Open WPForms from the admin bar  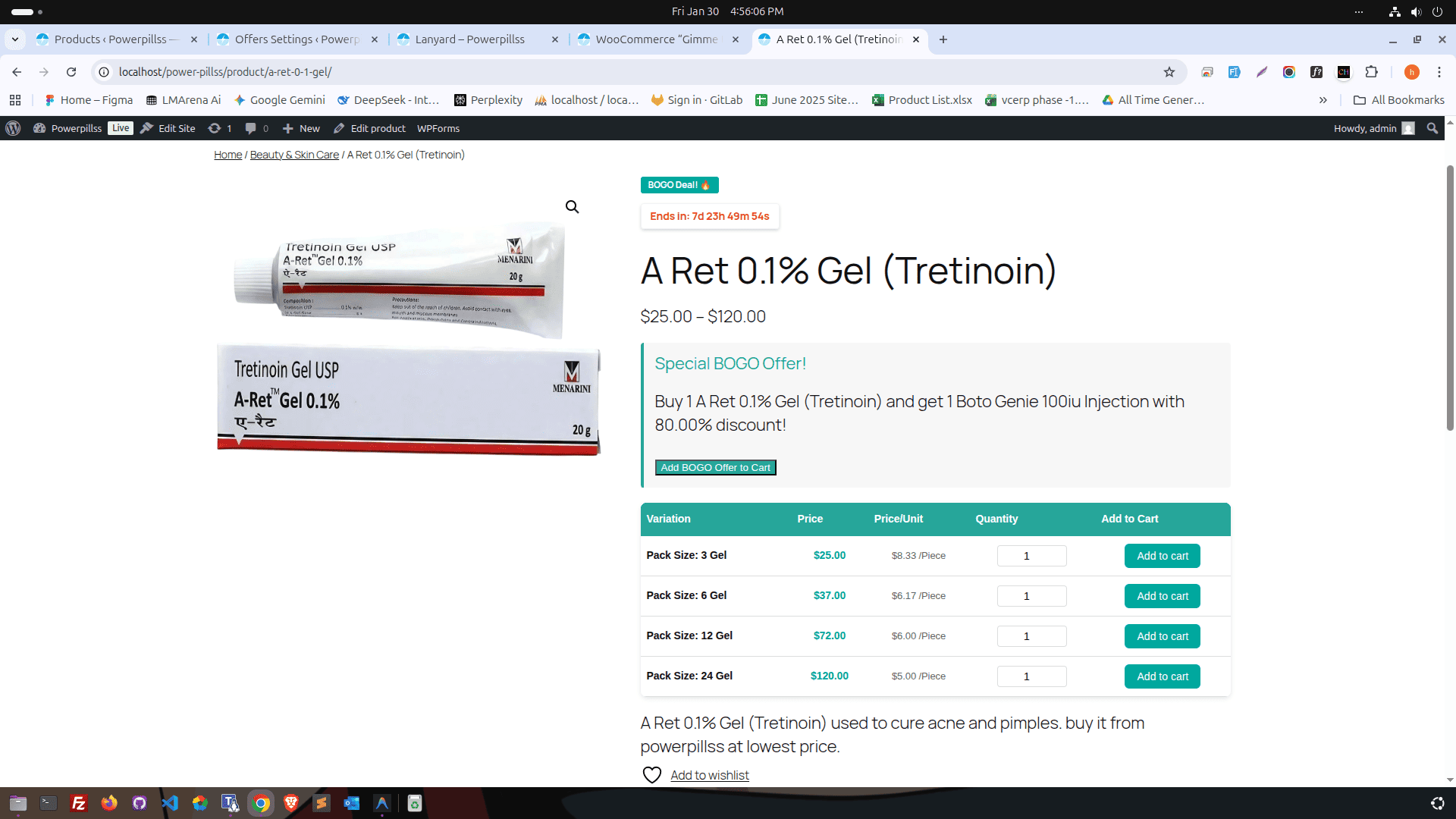click(438, 128)
